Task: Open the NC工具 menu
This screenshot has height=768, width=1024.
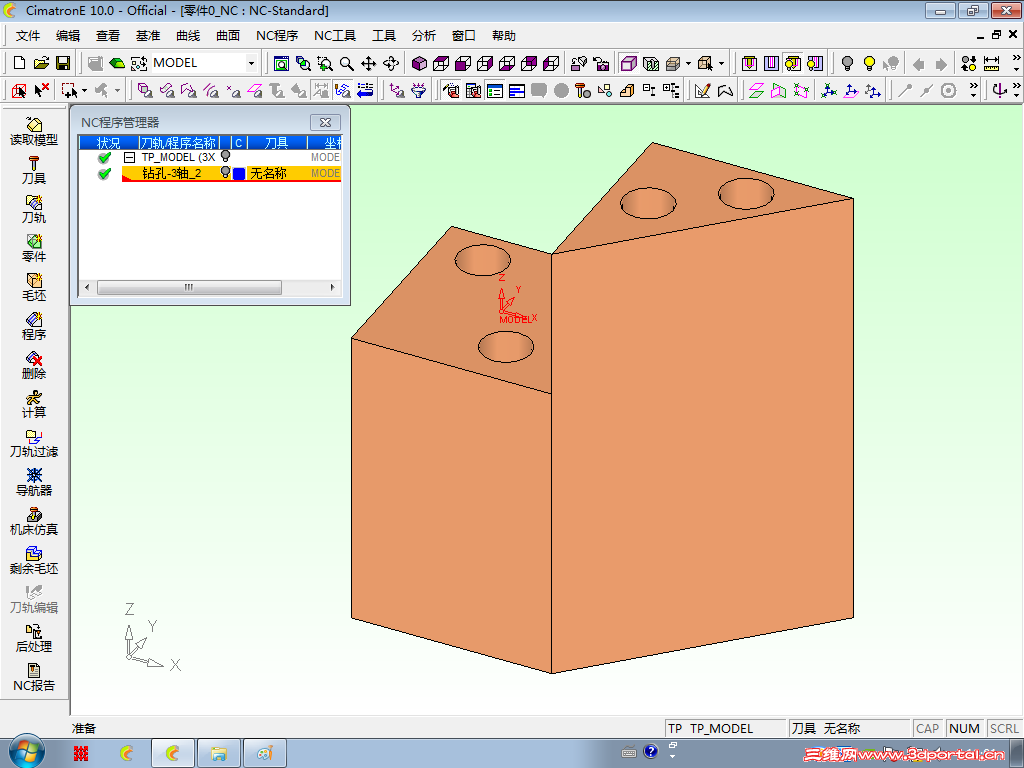Action: [x=334, y=36]
